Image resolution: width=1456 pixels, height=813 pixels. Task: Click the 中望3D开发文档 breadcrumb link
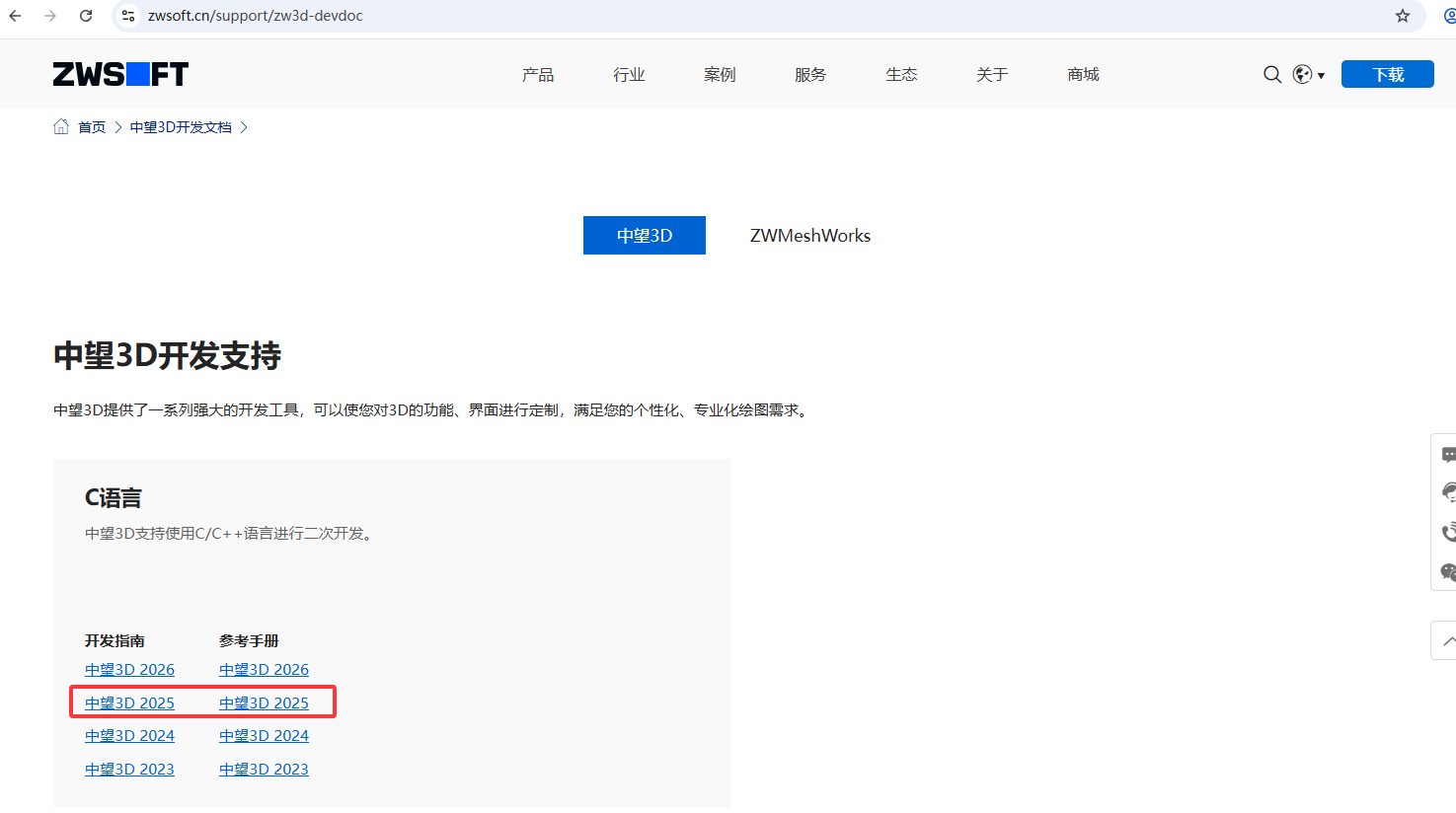181,127
